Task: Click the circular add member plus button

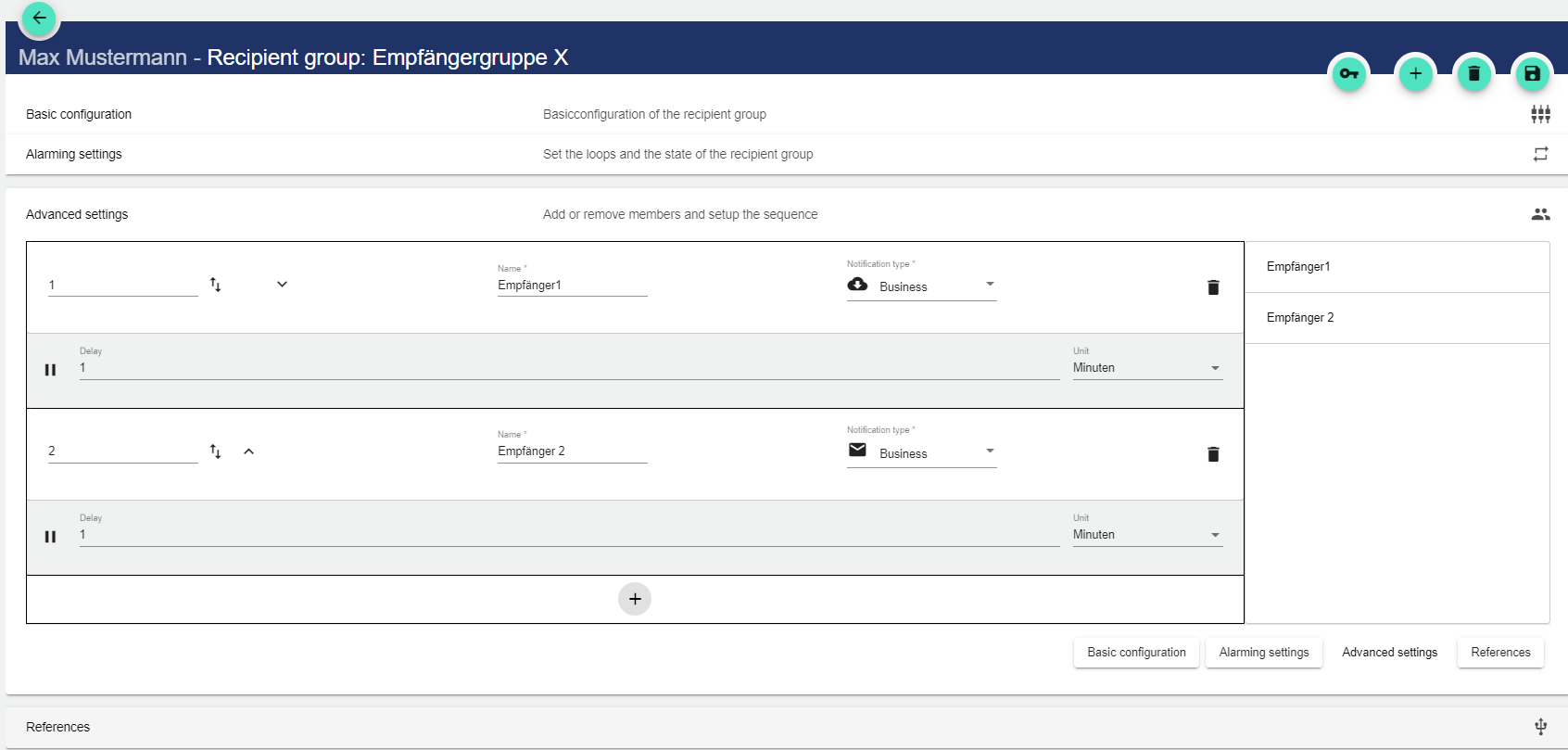Action: point(635,599)
